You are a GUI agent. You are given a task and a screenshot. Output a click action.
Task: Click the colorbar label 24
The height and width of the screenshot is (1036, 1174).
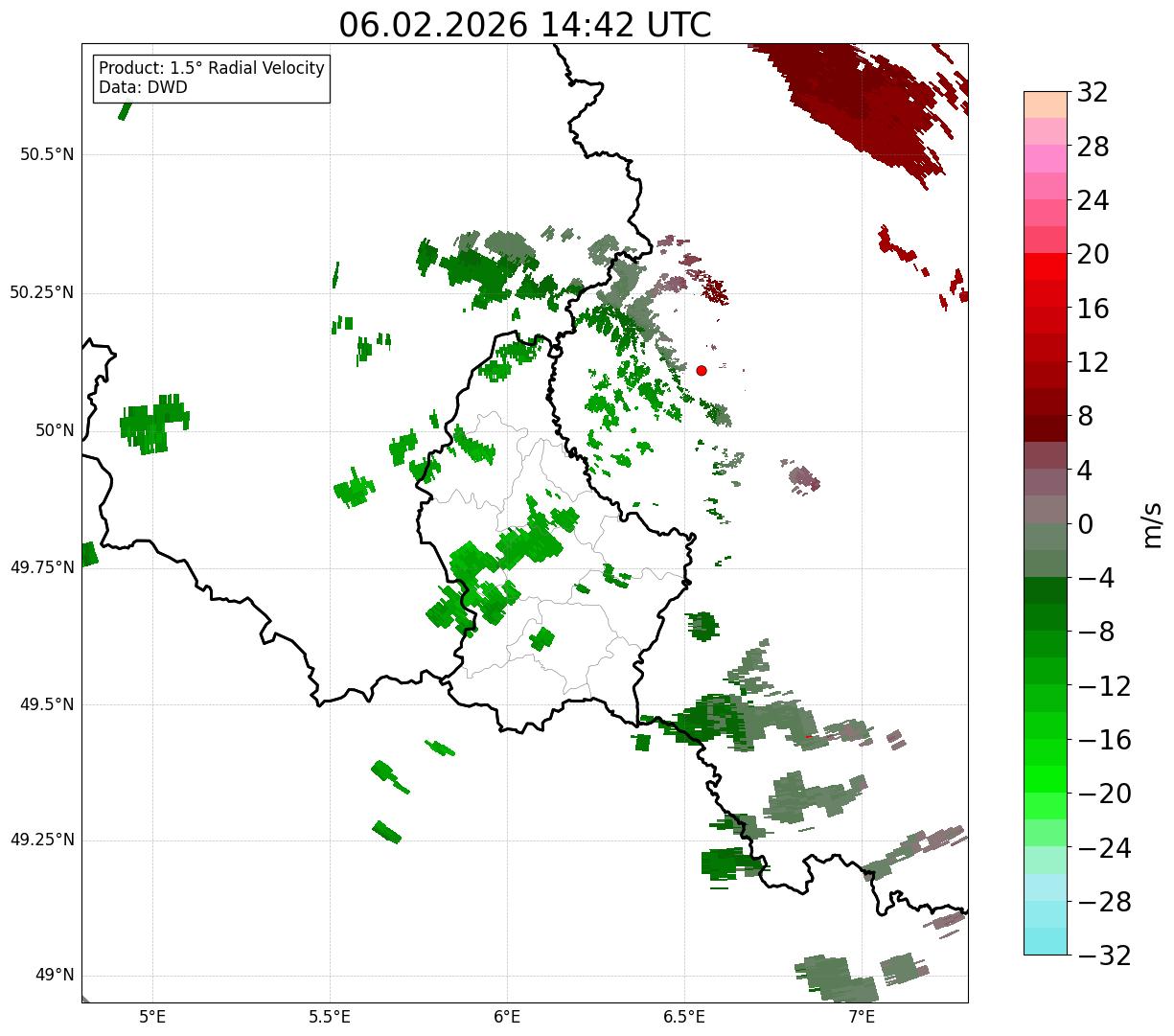tap(1093, 201)
